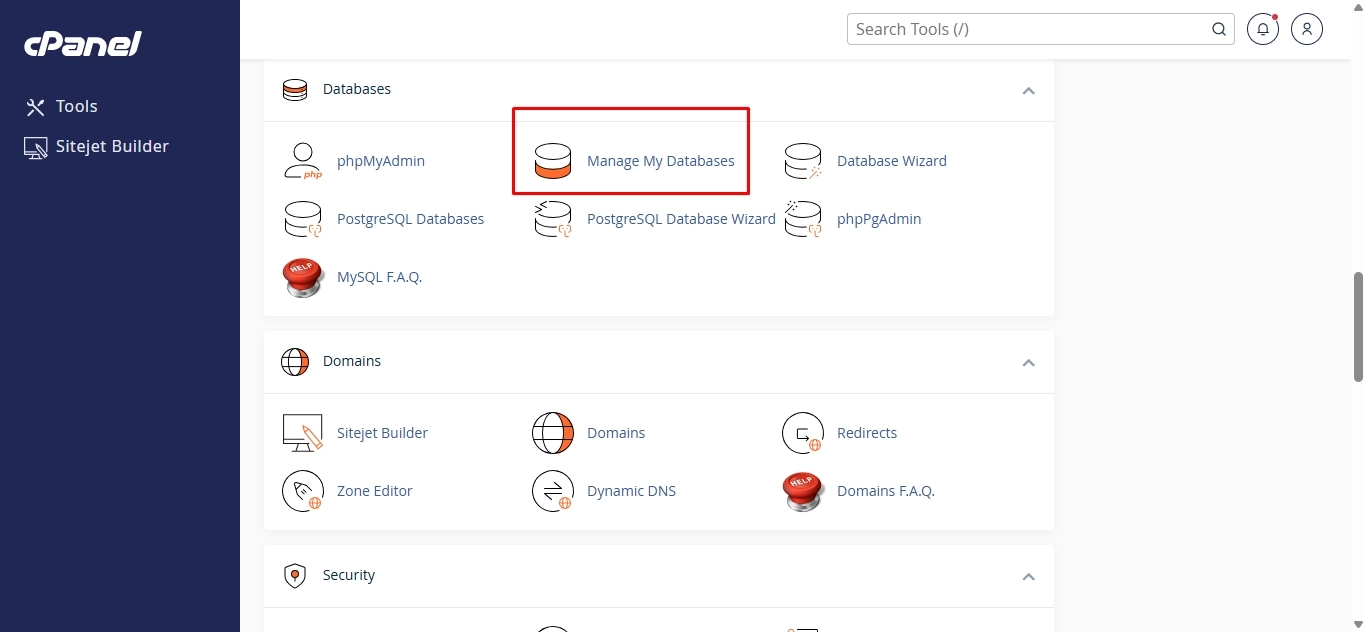Click the search magnifier icon
The width and height of the screenshot is (1365, 632).
1219,29
